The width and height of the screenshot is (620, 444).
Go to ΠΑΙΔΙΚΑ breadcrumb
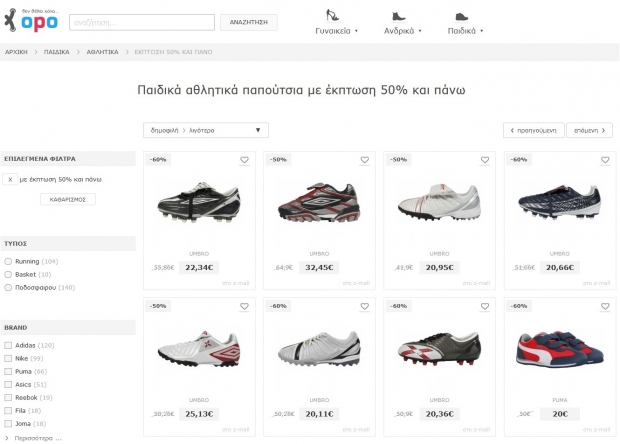(57, 52)
